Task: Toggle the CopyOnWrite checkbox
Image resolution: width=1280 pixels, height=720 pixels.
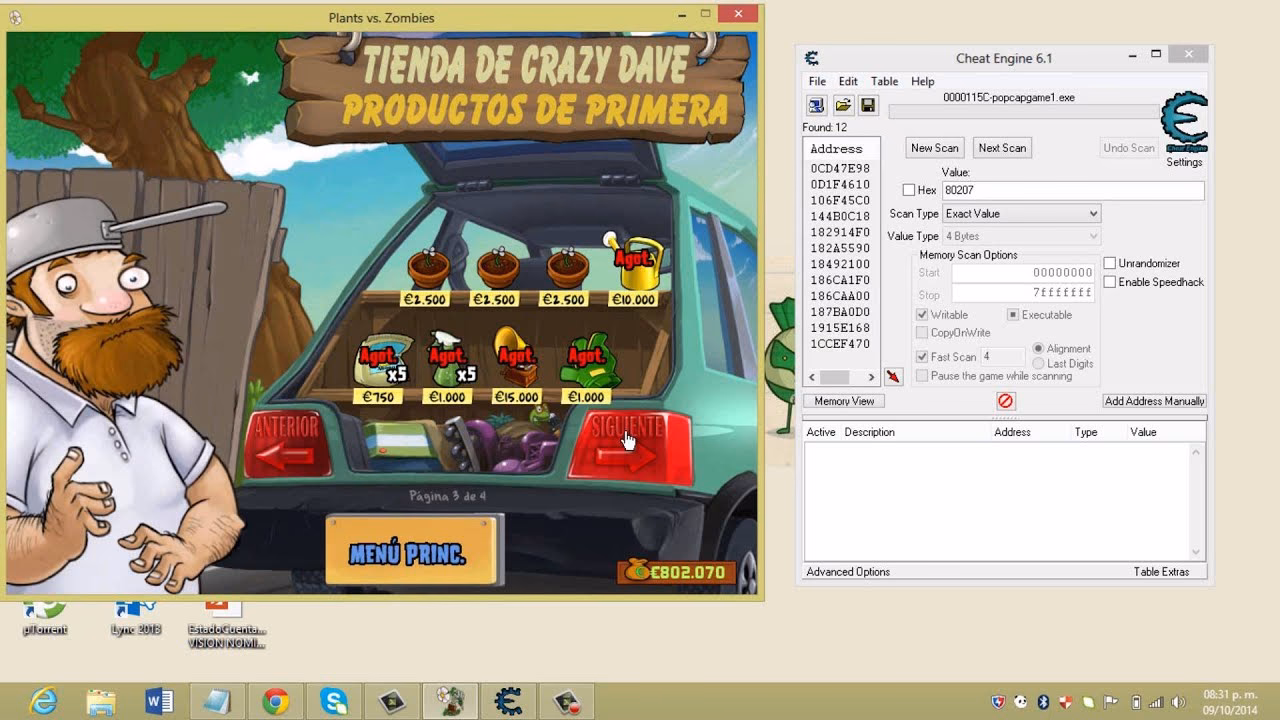Action: click(922, 333)
